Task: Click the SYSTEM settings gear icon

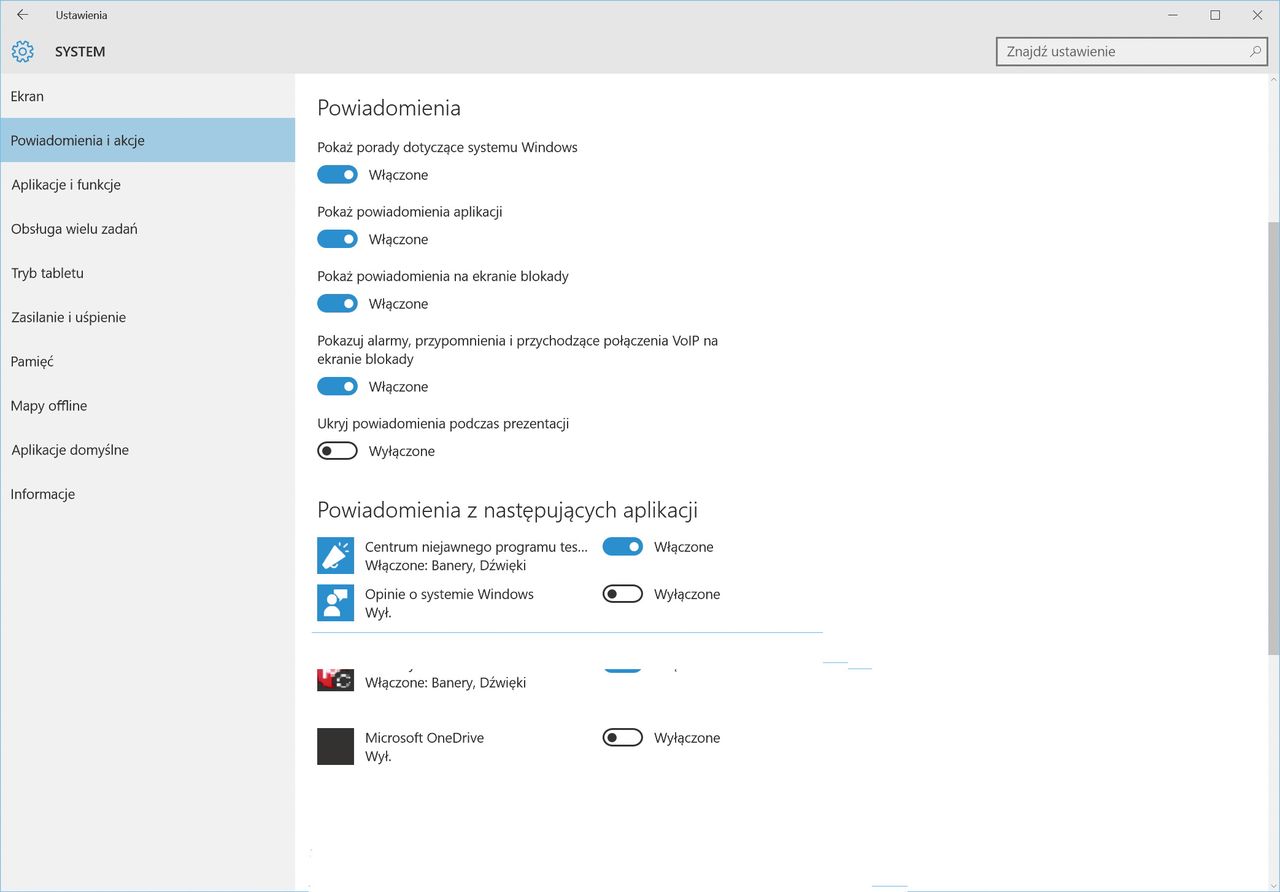Action: pos(23,52)
